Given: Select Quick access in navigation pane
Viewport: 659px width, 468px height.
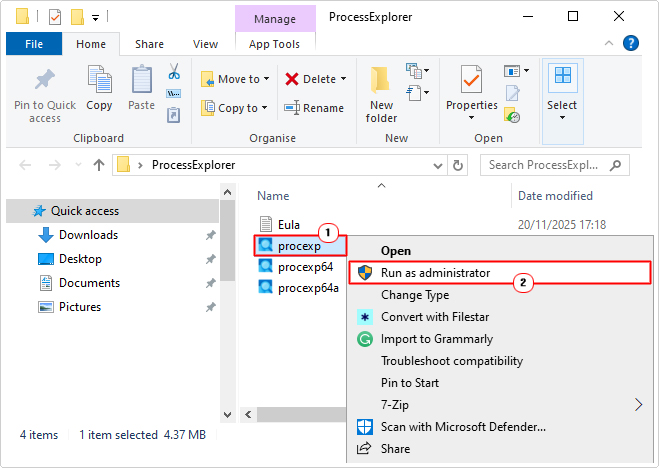Looking at the screenshot, I should [x=112, y=211].
